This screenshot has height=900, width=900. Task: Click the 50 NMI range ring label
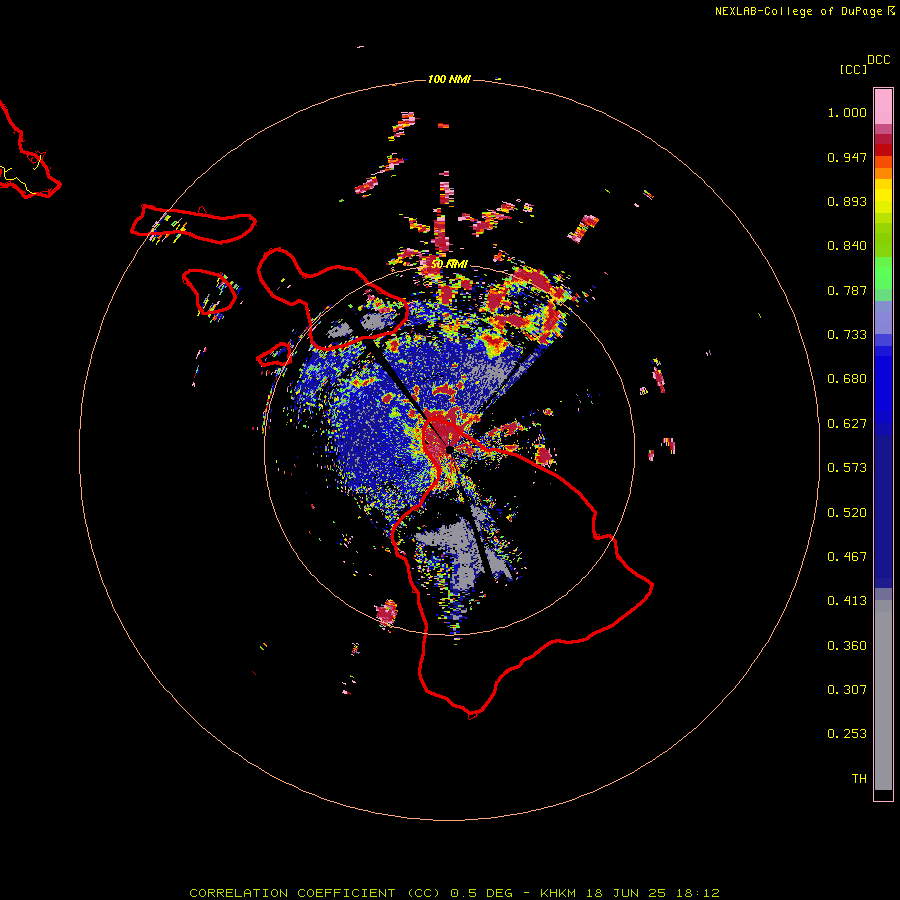coord(449,264)
